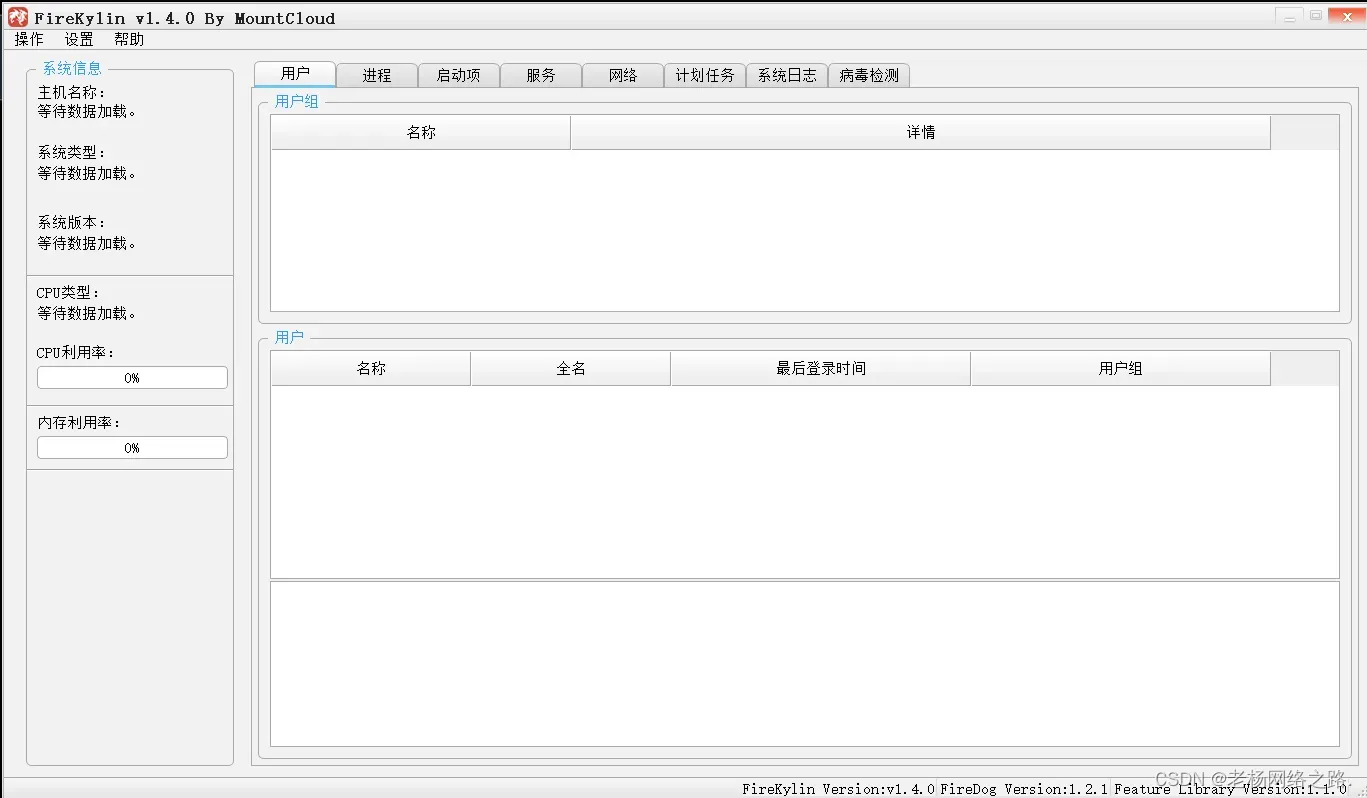The image size is (1367, 798).
Task: Click the FireKylin app icon in title bar
Action: [18, 17]
